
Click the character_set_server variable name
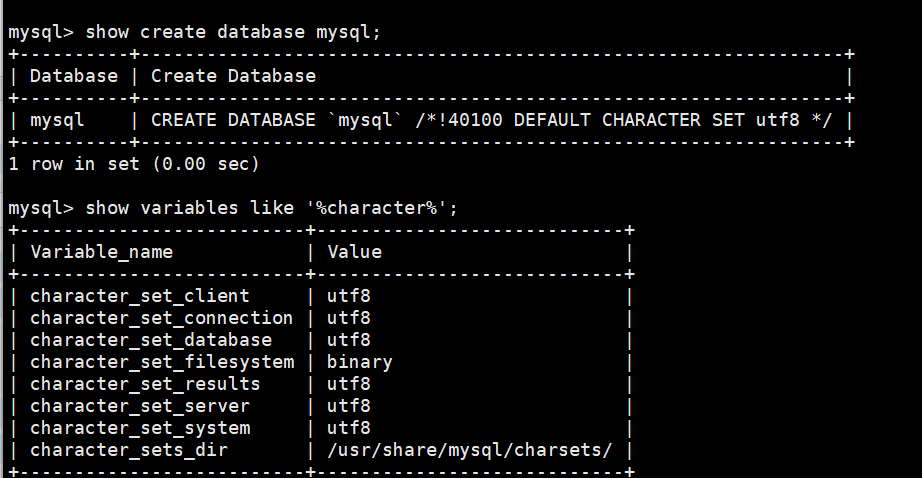pyautogui.click(x=140, y=406)
